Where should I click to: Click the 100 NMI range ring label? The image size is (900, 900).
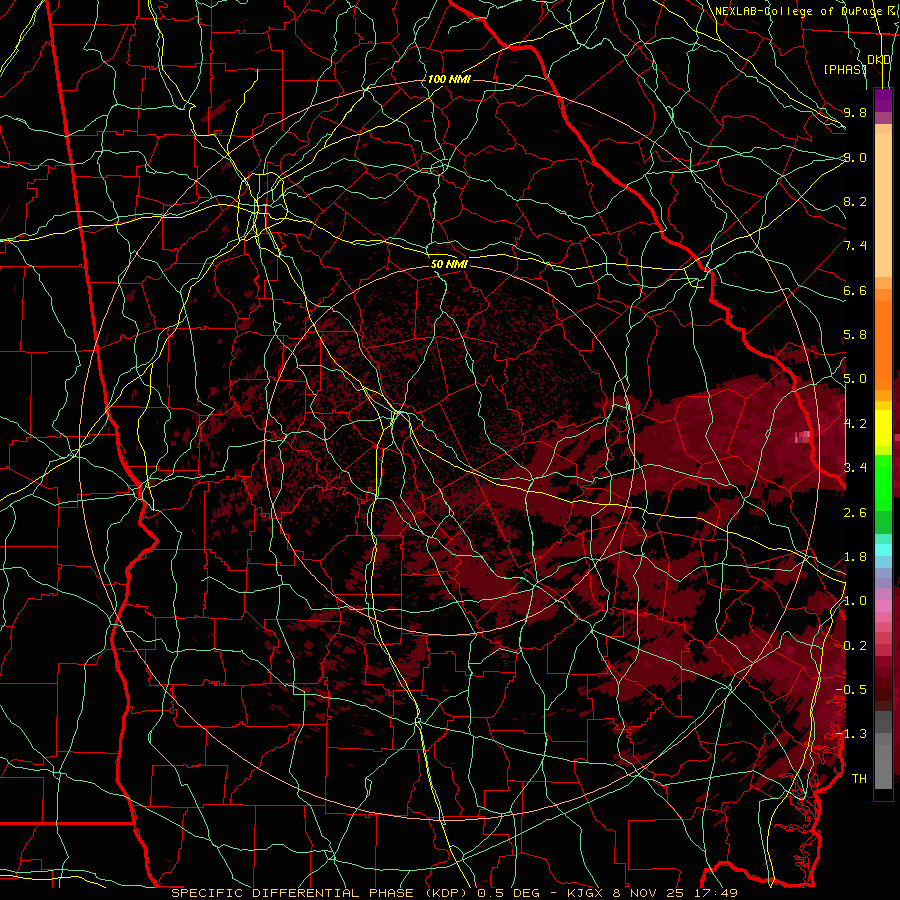[x=449, y=79]
